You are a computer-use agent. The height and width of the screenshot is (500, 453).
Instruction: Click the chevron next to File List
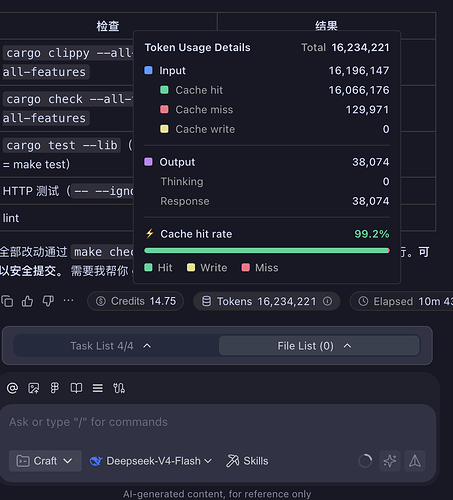click(x=347, y=346)
